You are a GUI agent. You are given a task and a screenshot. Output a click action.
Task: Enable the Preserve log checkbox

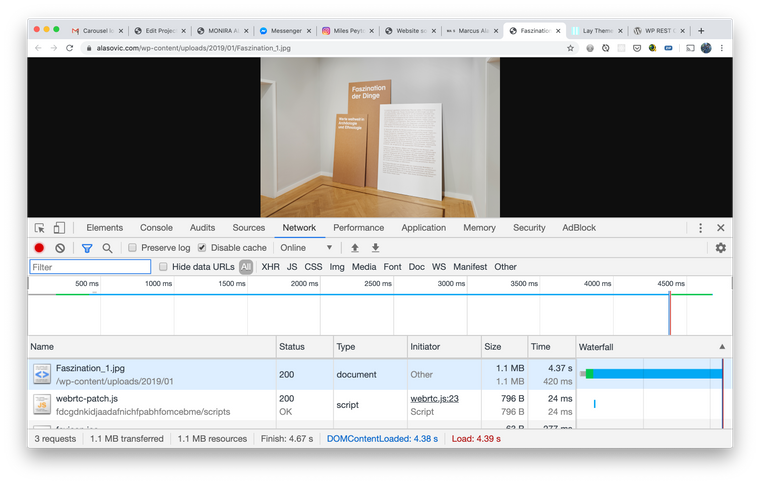click(133, 248)
